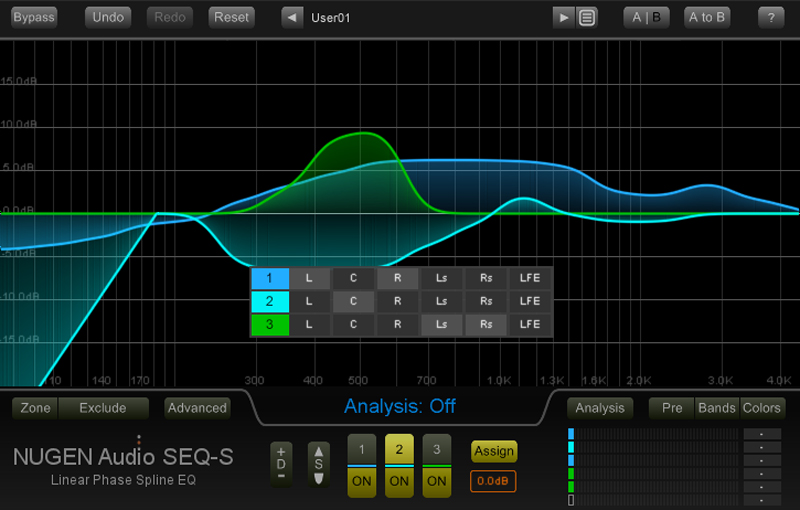Toggle LFE channel for band 1
The width and height of the screenshot is (800, 510).
pyautogui.click(x=530, y=278)
